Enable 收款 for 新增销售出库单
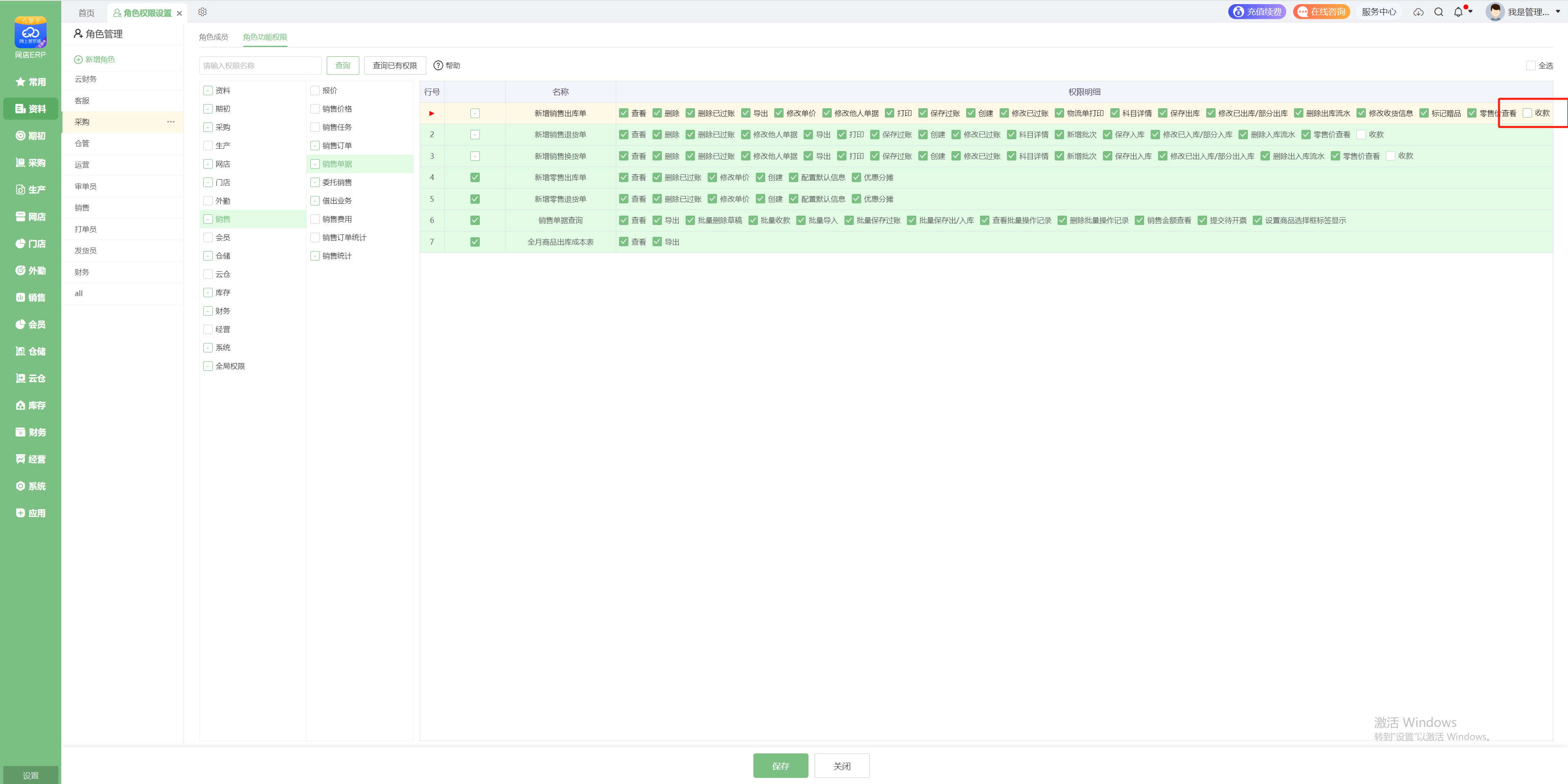1568x784 pixels. (1527, 113)
